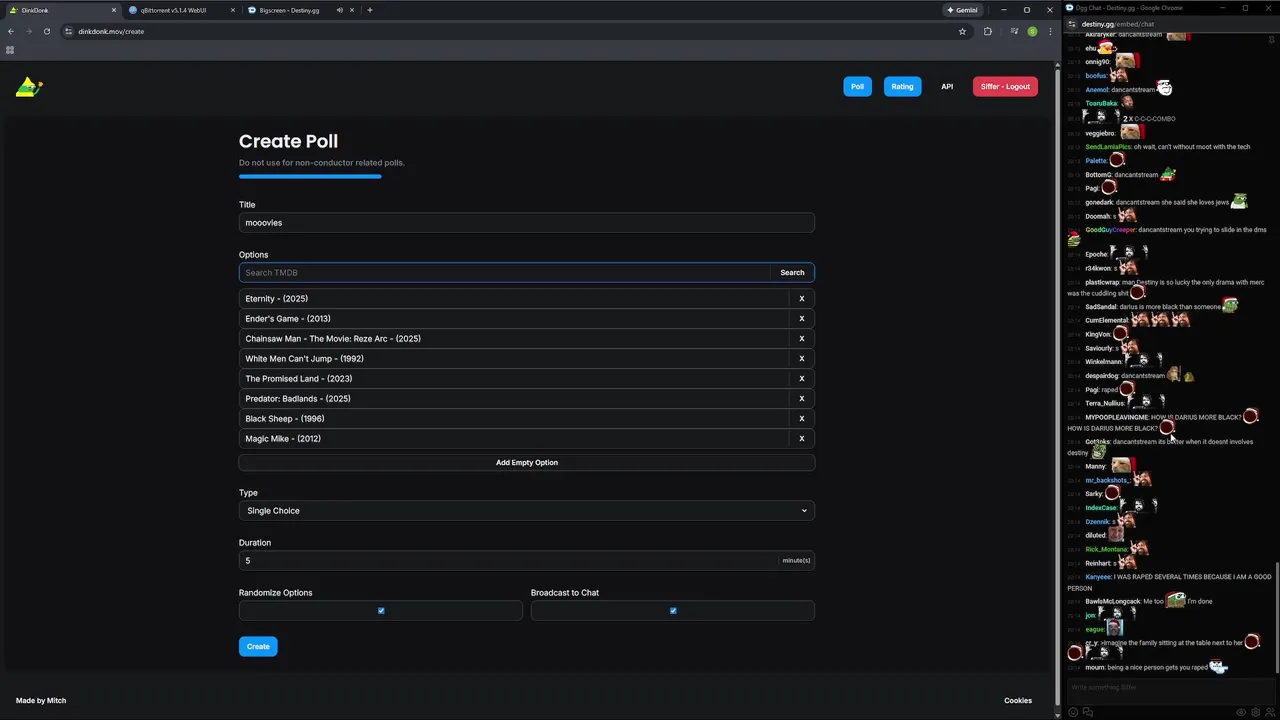
Task: Open whispers icon in chat window
Action: (1088, 712)
